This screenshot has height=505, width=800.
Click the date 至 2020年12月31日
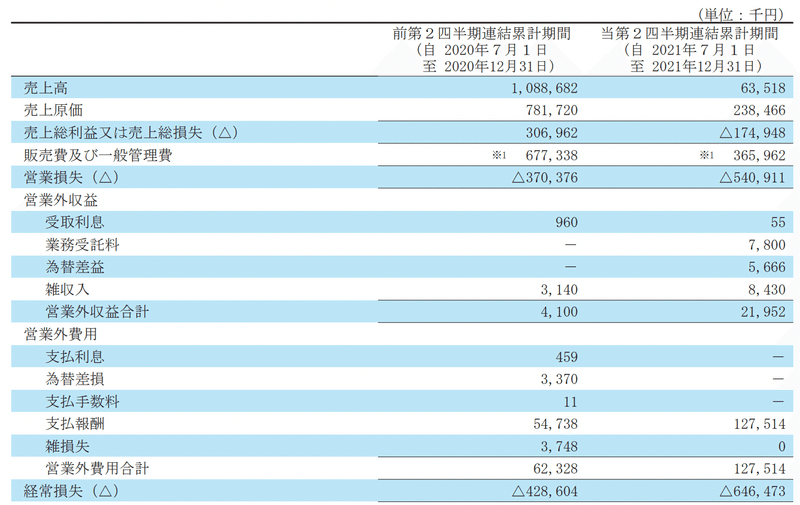coord(488,66)
